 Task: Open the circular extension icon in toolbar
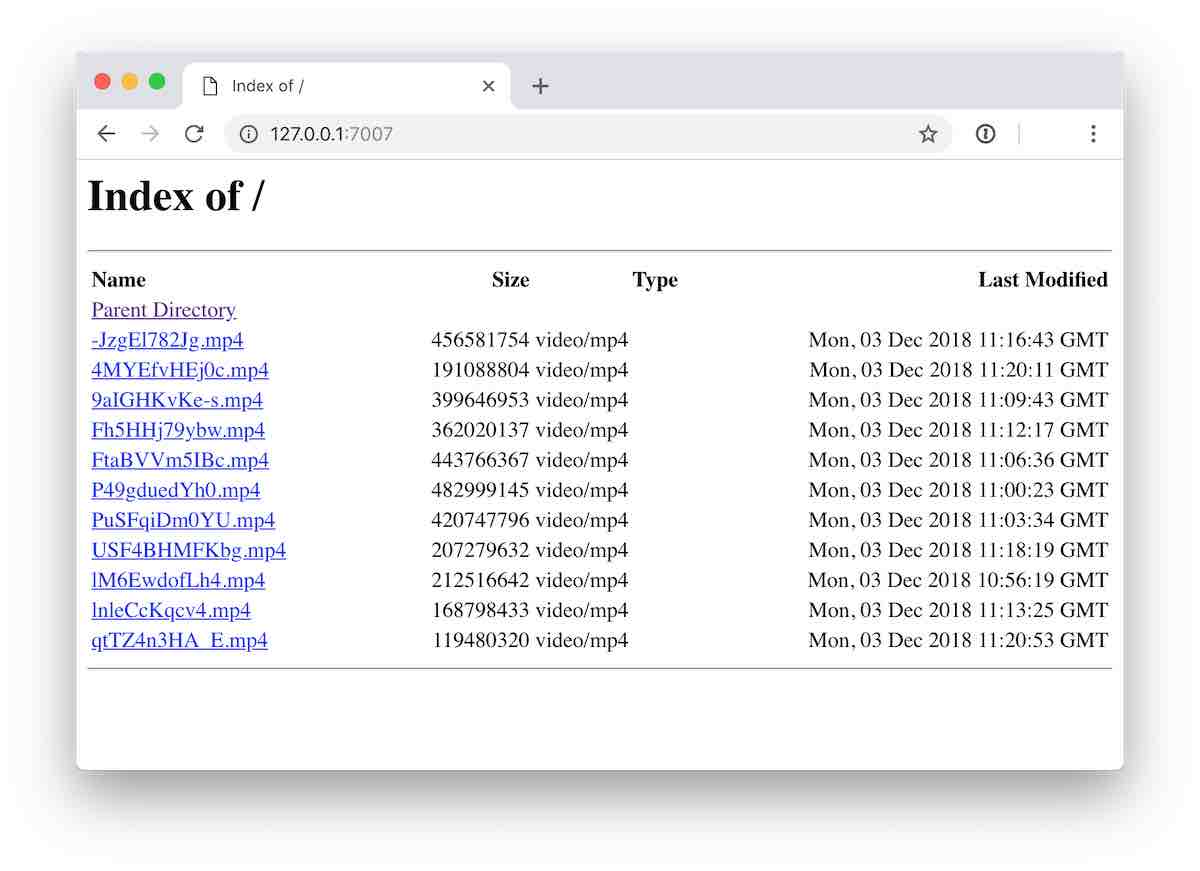tap(986, 134)
